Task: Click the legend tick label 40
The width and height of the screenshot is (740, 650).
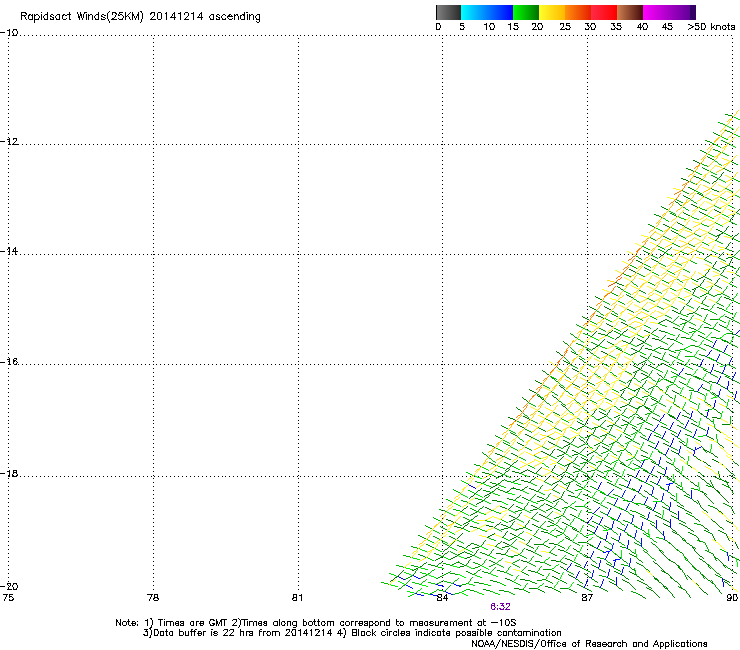Action: [642, 27]
